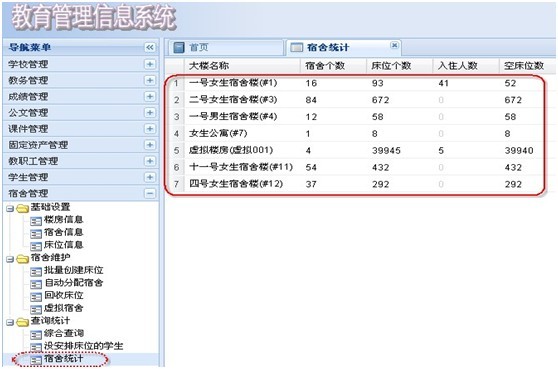This screenshot has width=558, height=369.
Task: Open 床位信息 tree item
Action: click(63, 245)
